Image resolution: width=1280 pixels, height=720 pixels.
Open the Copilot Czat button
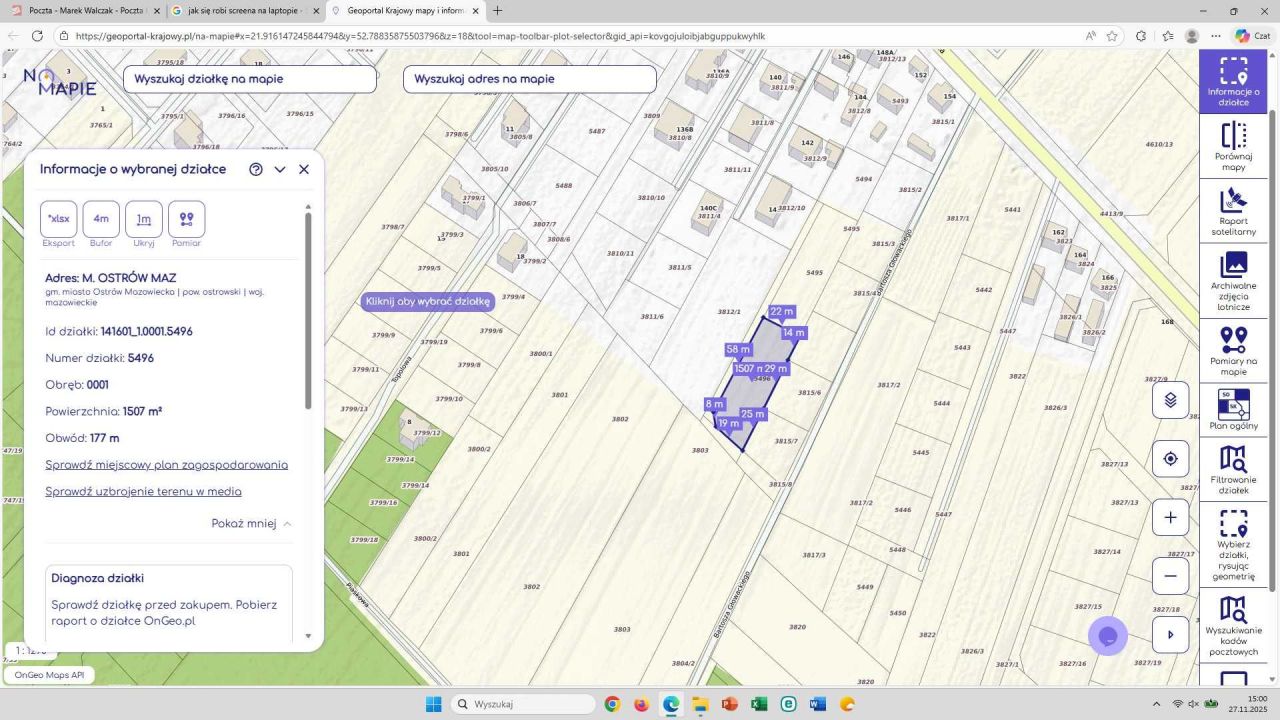[1252, 36]
